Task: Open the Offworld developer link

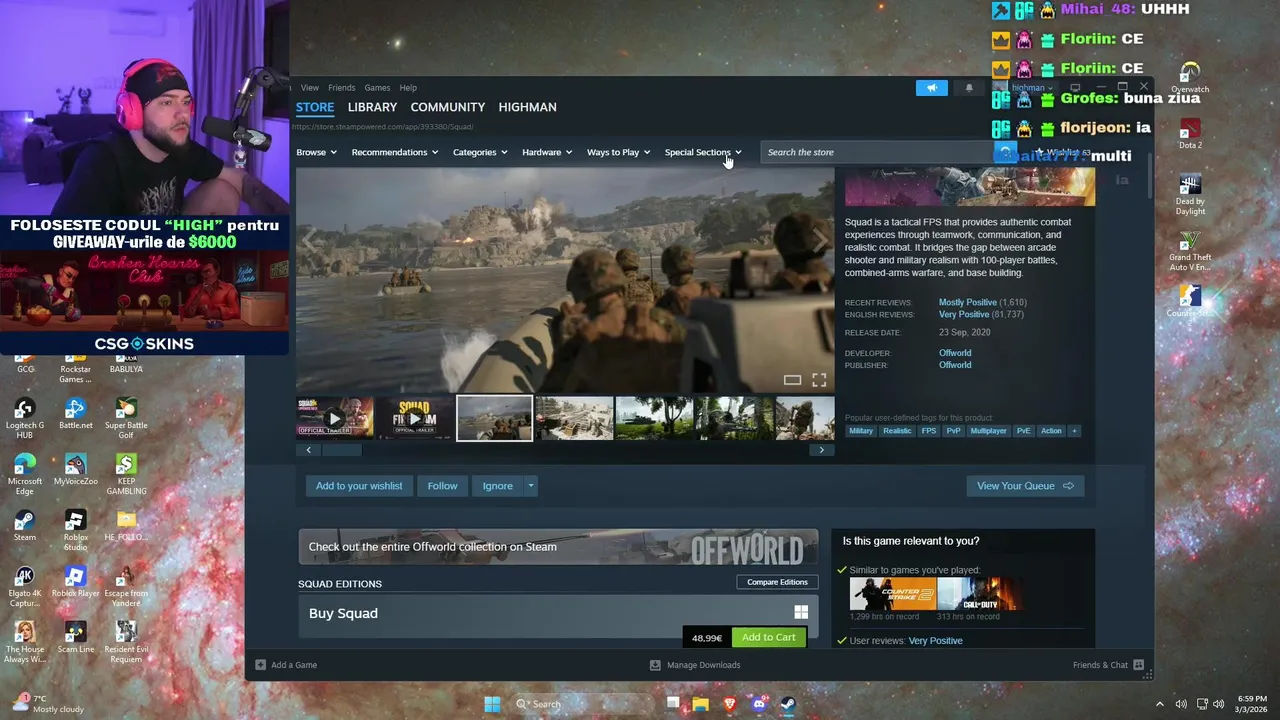Action: pos(955,353)
